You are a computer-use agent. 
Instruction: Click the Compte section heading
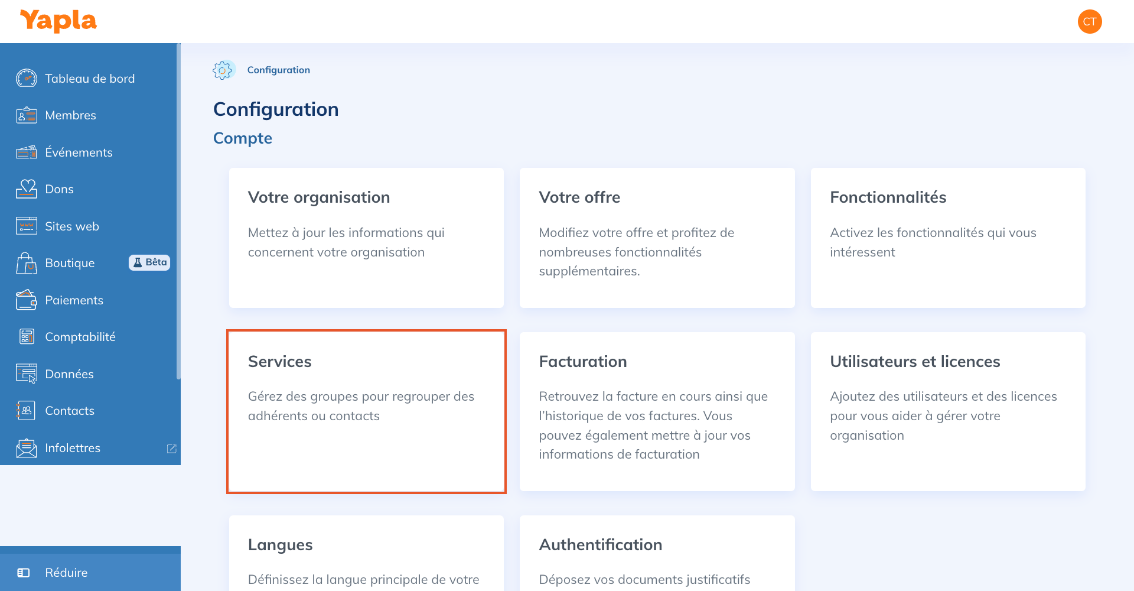(243, 138)
